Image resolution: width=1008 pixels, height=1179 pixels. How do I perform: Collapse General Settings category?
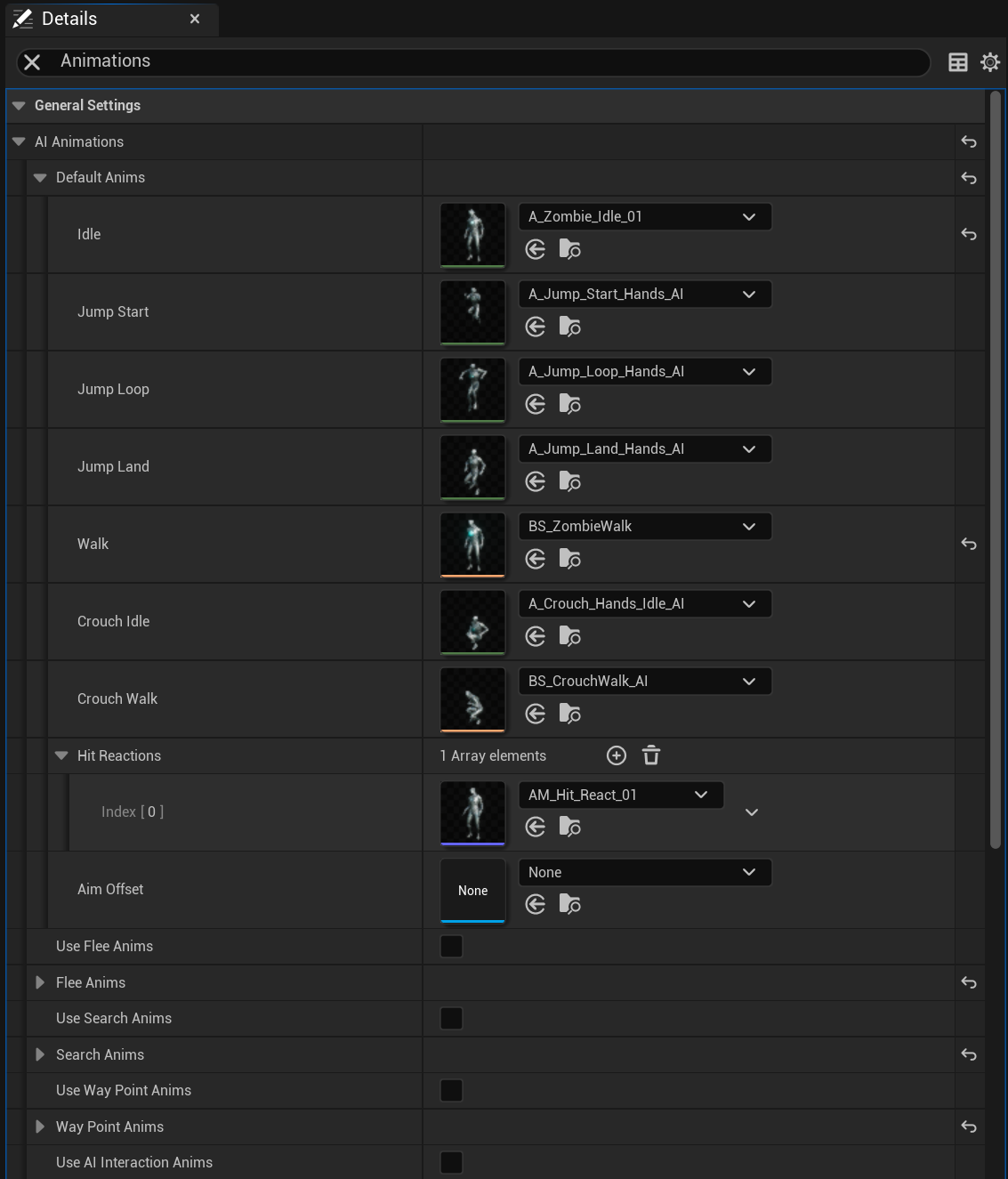click(19, 106)
